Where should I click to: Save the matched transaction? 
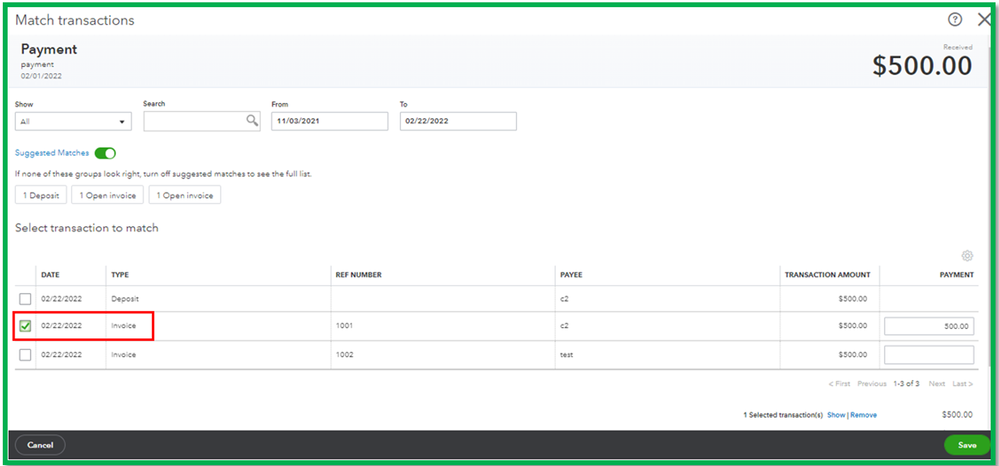(967, 445)
